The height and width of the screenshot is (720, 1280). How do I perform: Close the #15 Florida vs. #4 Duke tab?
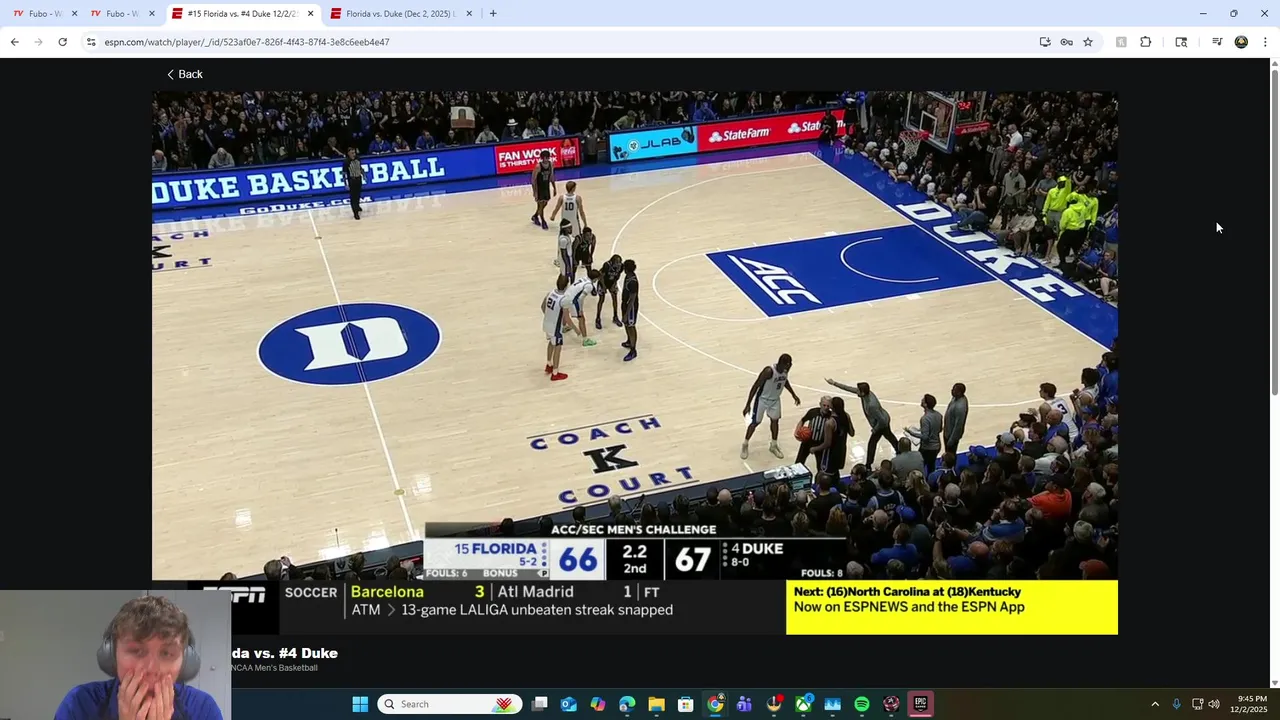[x=310, y=14]
